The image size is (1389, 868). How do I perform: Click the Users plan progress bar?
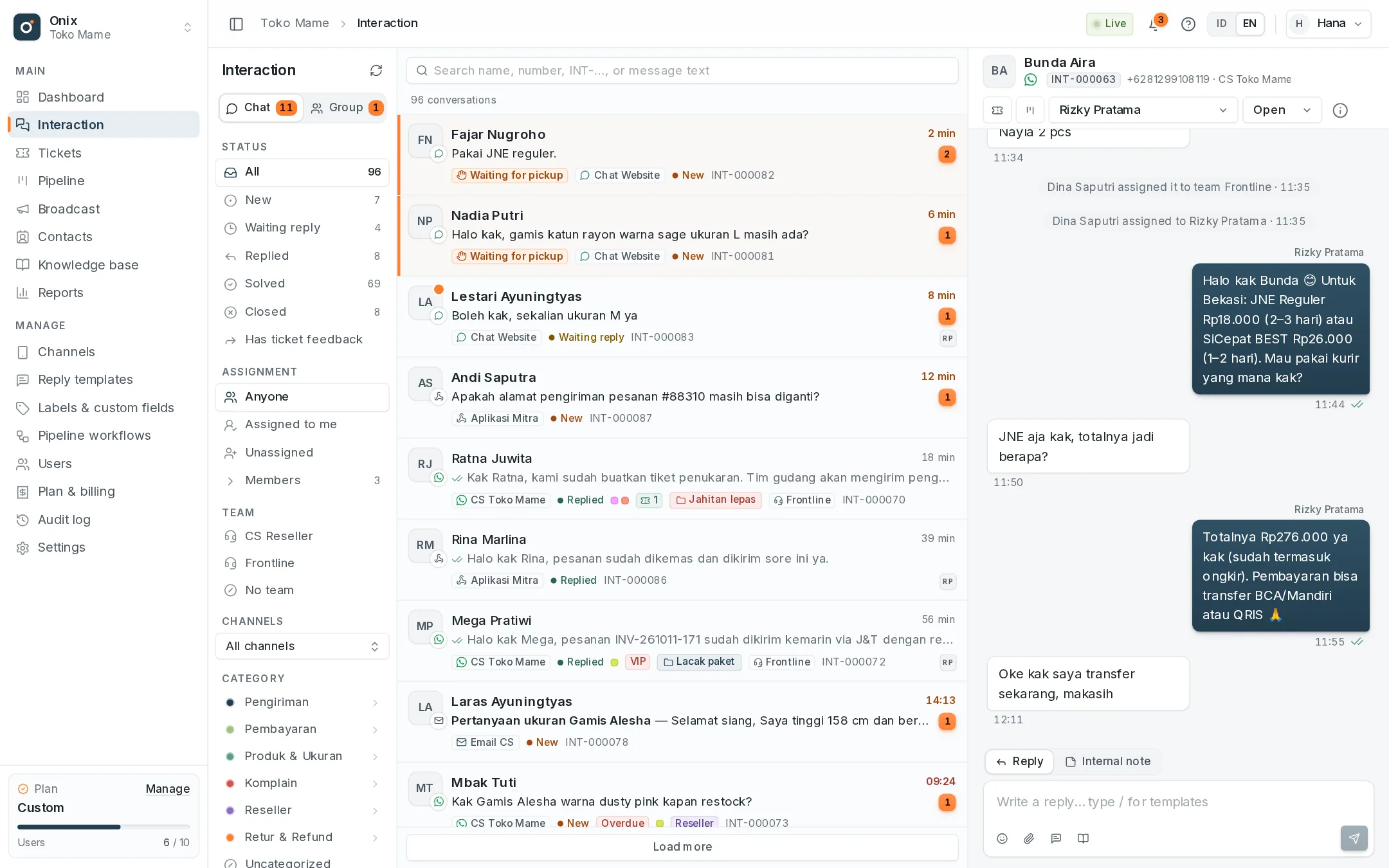point(104,827)
